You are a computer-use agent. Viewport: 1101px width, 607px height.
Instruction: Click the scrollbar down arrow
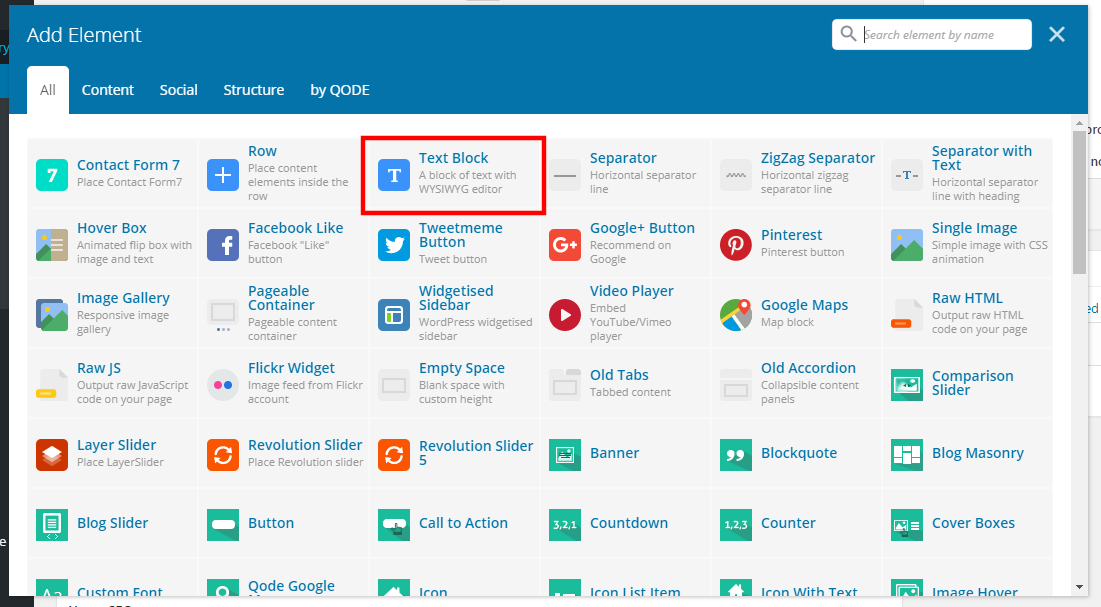[1079, 587]
